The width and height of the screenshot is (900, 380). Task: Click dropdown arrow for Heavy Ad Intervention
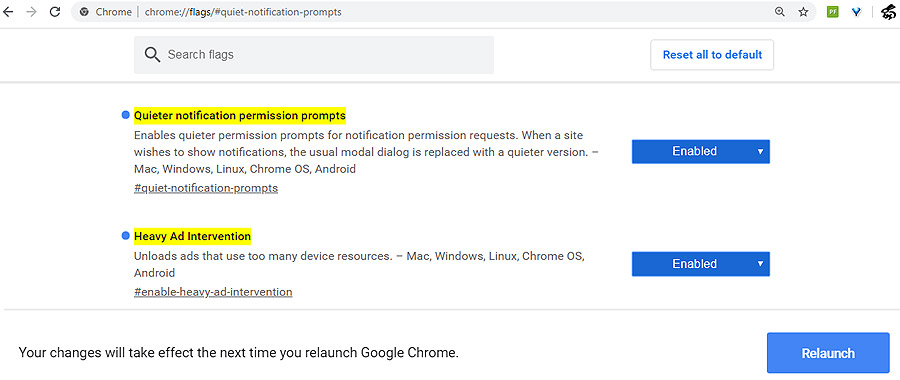760,264
